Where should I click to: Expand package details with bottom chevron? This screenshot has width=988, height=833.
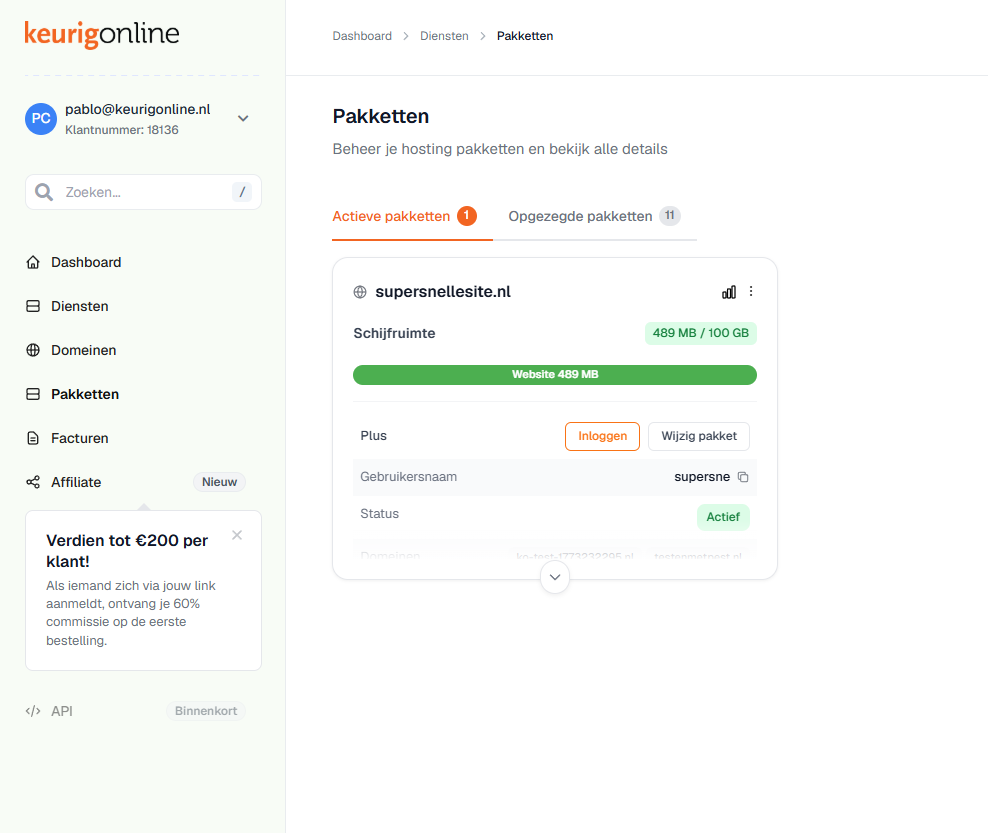[555, 577]
